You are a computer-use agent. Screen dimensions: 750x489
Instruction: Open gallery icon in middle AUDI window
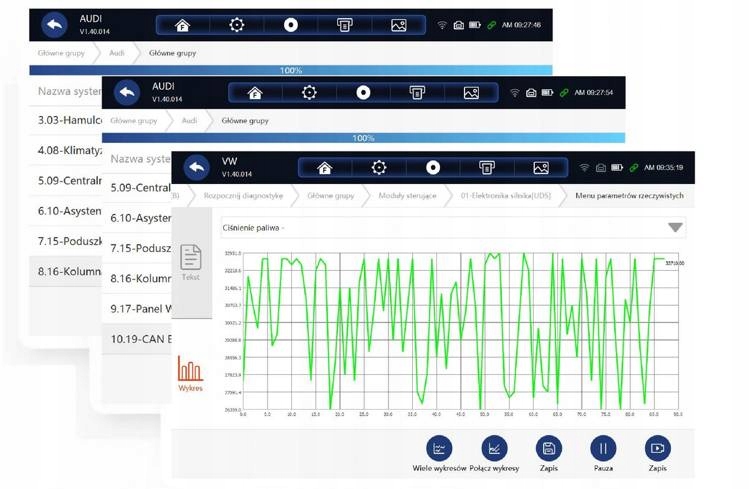(471, 92)
